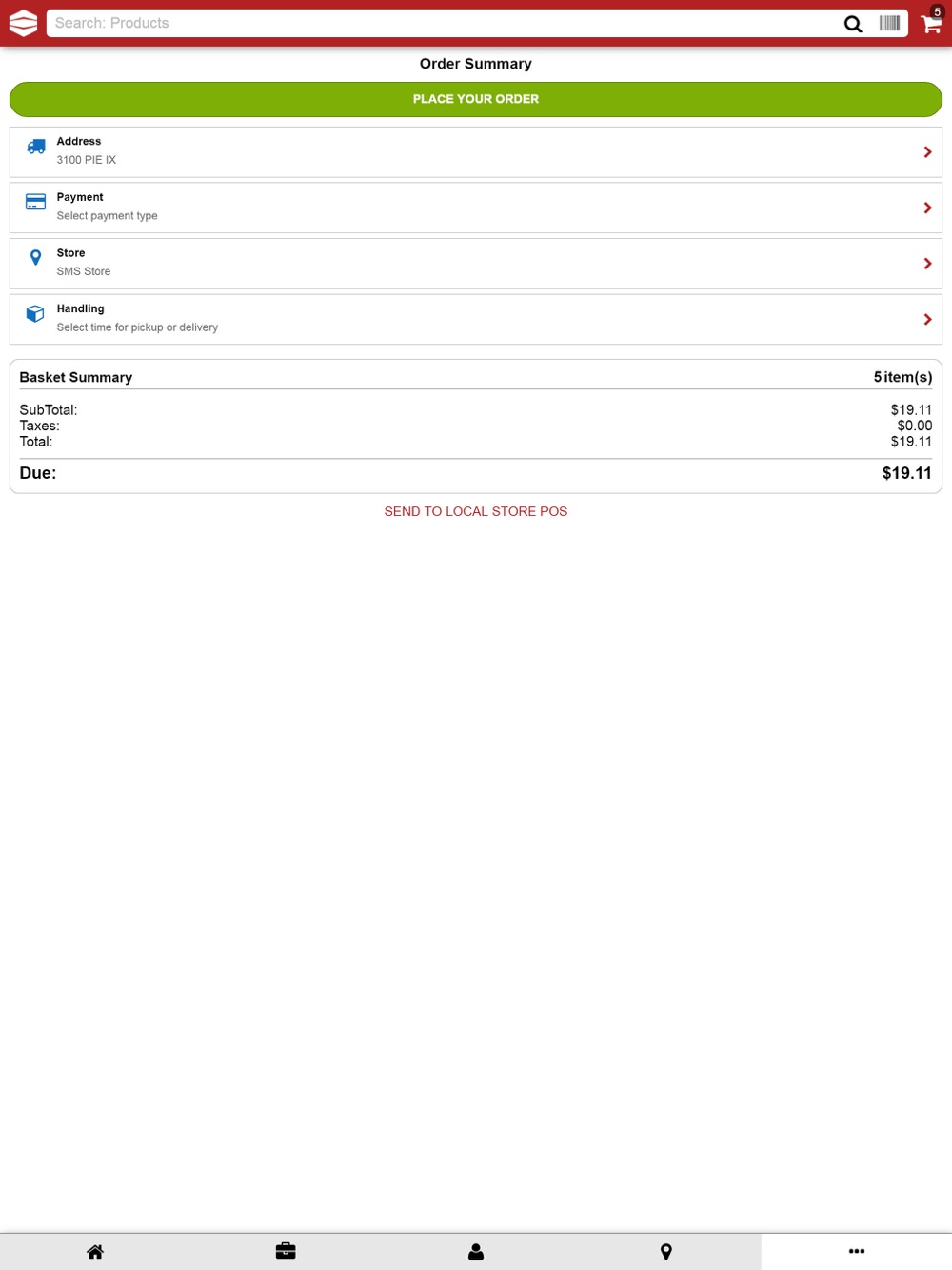Image resolution: width=952 pixels, height=1270 pixels.
Task: Open the shopping cart with 5 items
Action: (x=932, y=22)
